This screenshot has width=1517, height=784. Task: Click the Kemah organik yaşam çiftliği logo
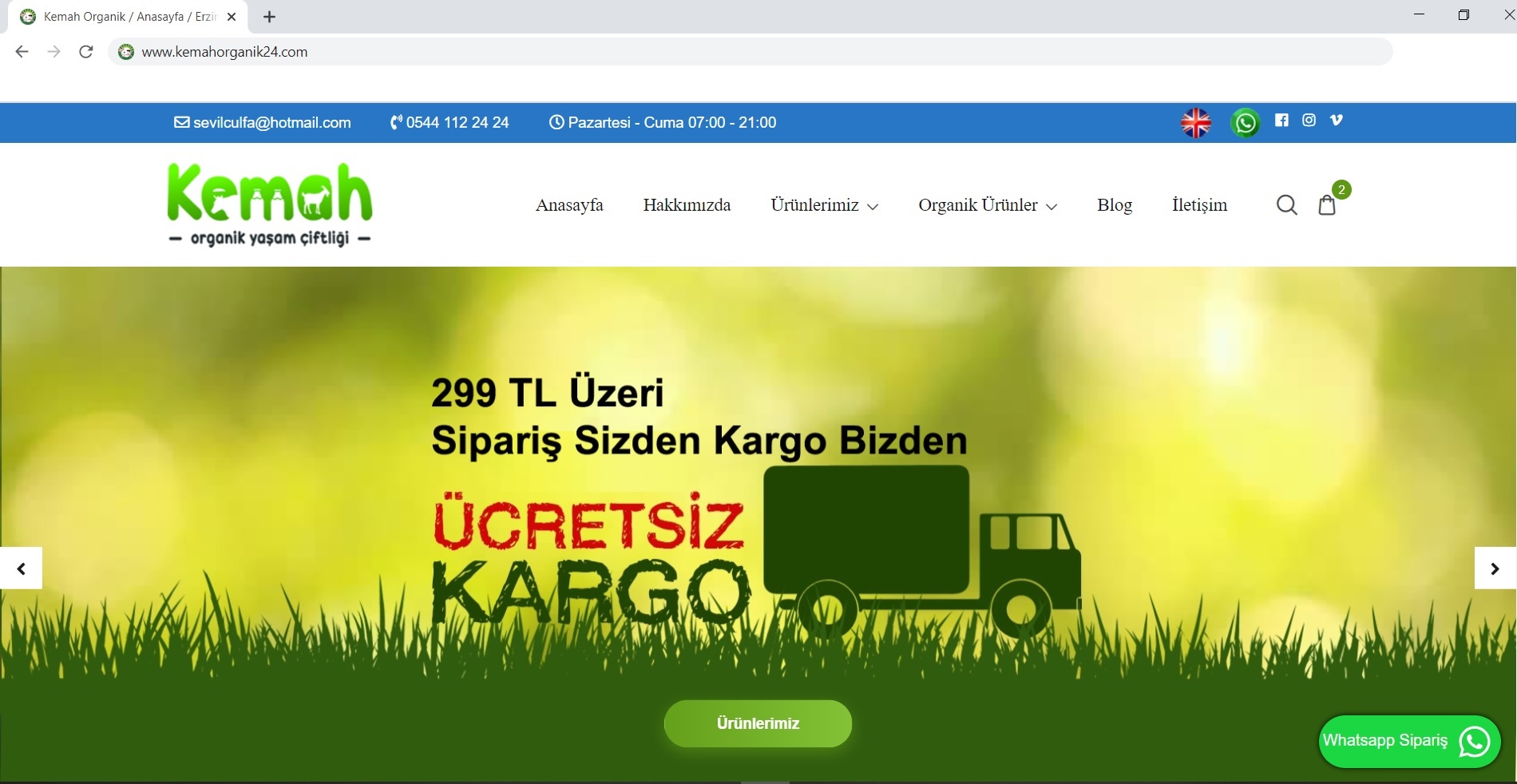tap(270, 204)
